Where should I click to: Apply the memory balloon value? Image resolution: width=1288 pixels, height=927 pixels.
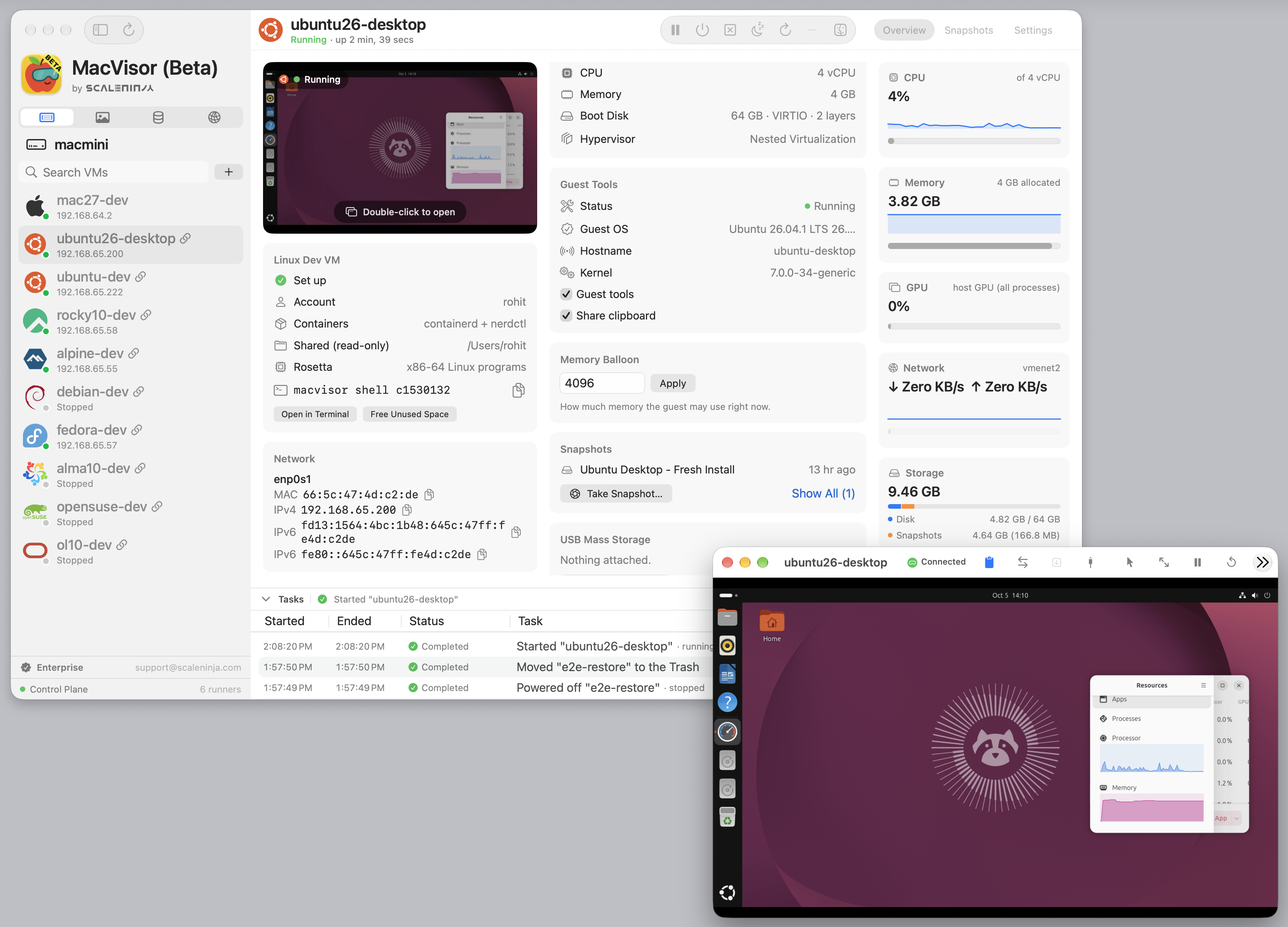click(672, 383)
